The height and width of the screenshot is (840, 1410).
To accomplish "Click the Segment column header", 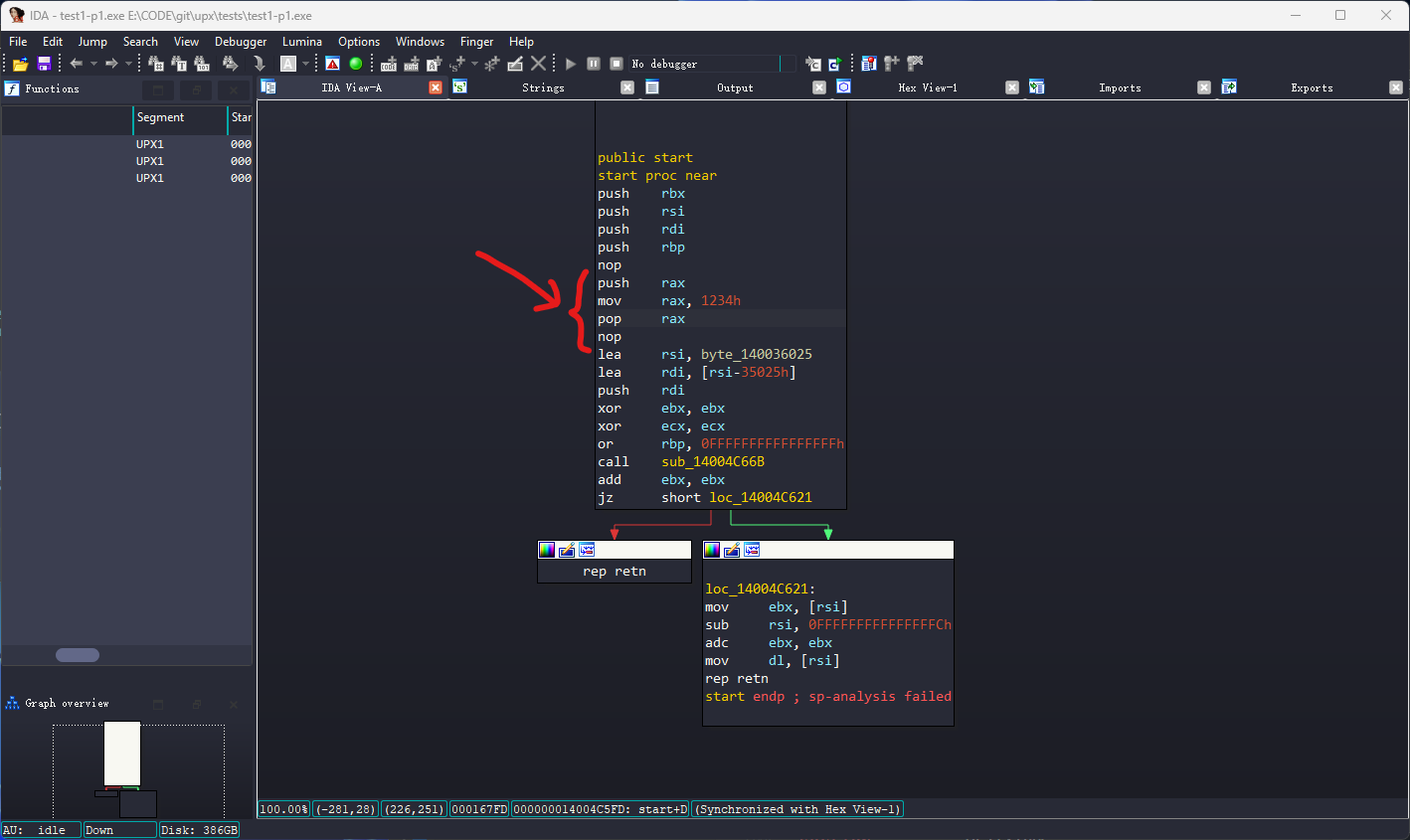I will tap(161, 117).
